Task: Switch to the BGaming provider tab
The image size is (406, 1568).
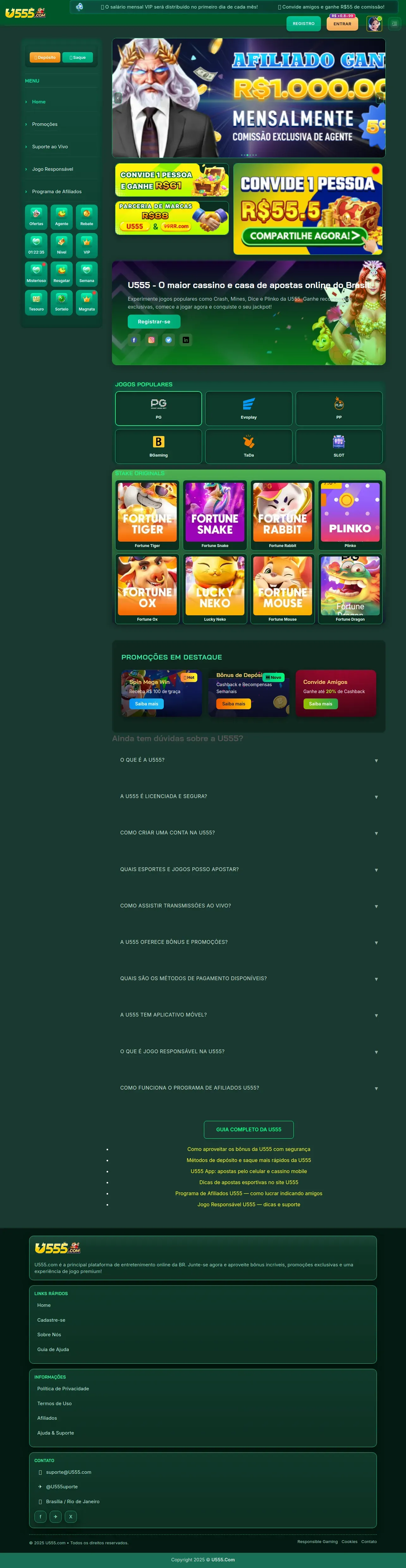Action: (x=158, y=446)
